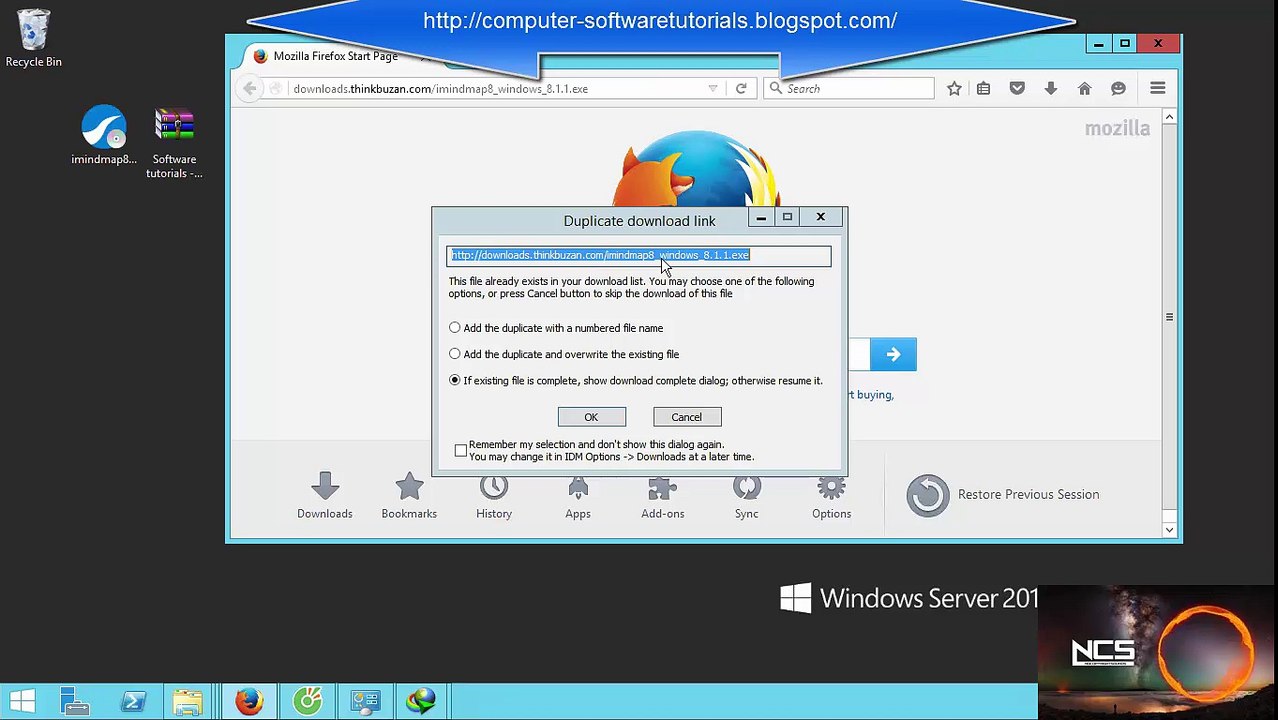Open Server Manager from the taskbar
Image resolution: width=1278 pixels, height=720 pixels.
click(75, 701)
